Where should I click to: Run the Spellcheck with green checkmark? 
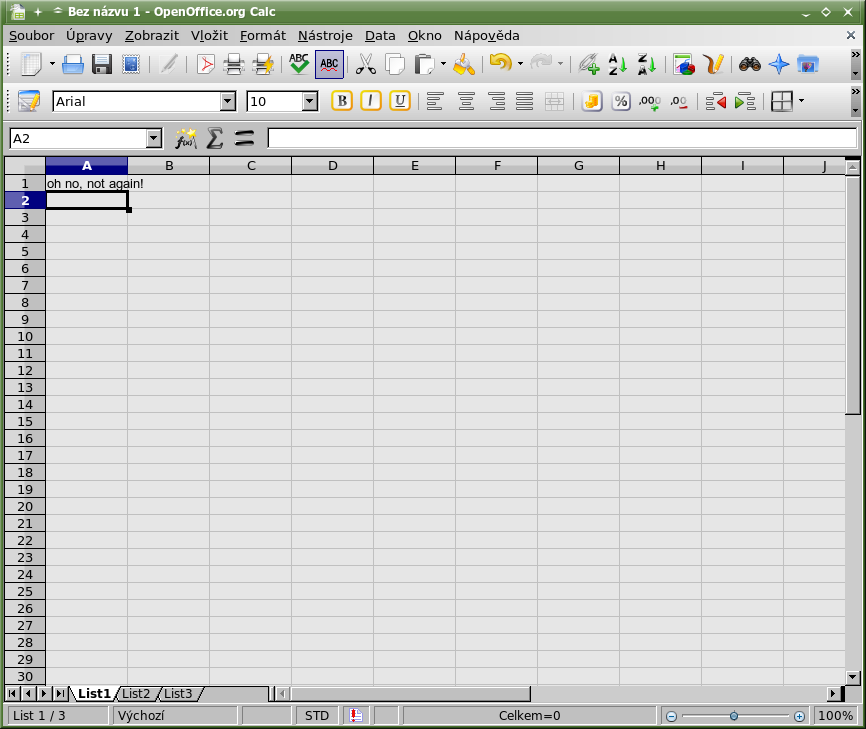(x=299, y=65)
